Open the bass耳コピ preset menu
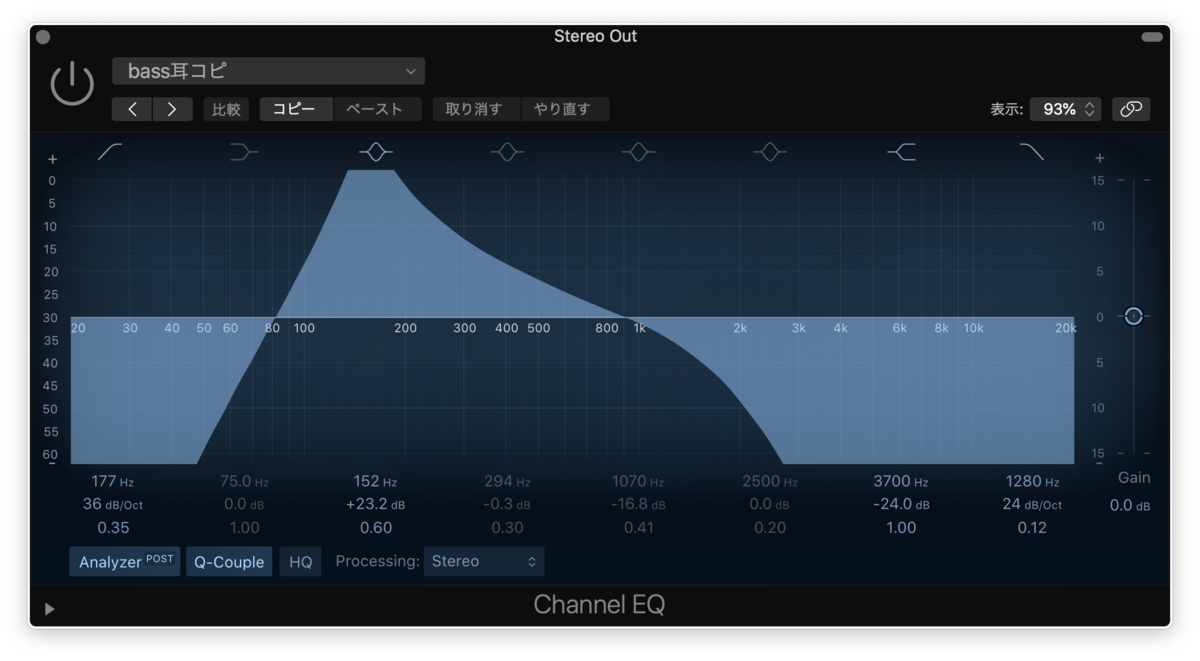Image resolution: width=1200 pixels, height=661 pixels. click(x=269, y=71)
